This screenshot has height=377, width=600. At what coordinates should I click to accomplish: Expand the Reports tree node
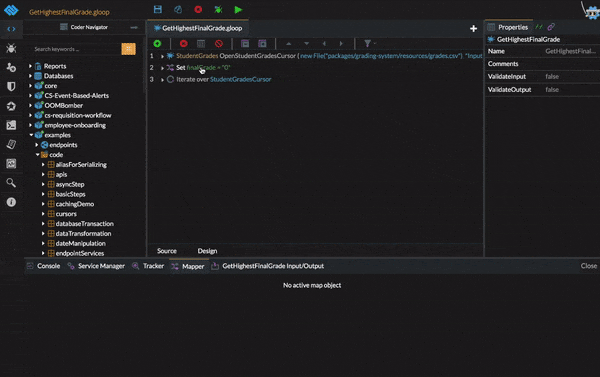[x=30, y=66]
